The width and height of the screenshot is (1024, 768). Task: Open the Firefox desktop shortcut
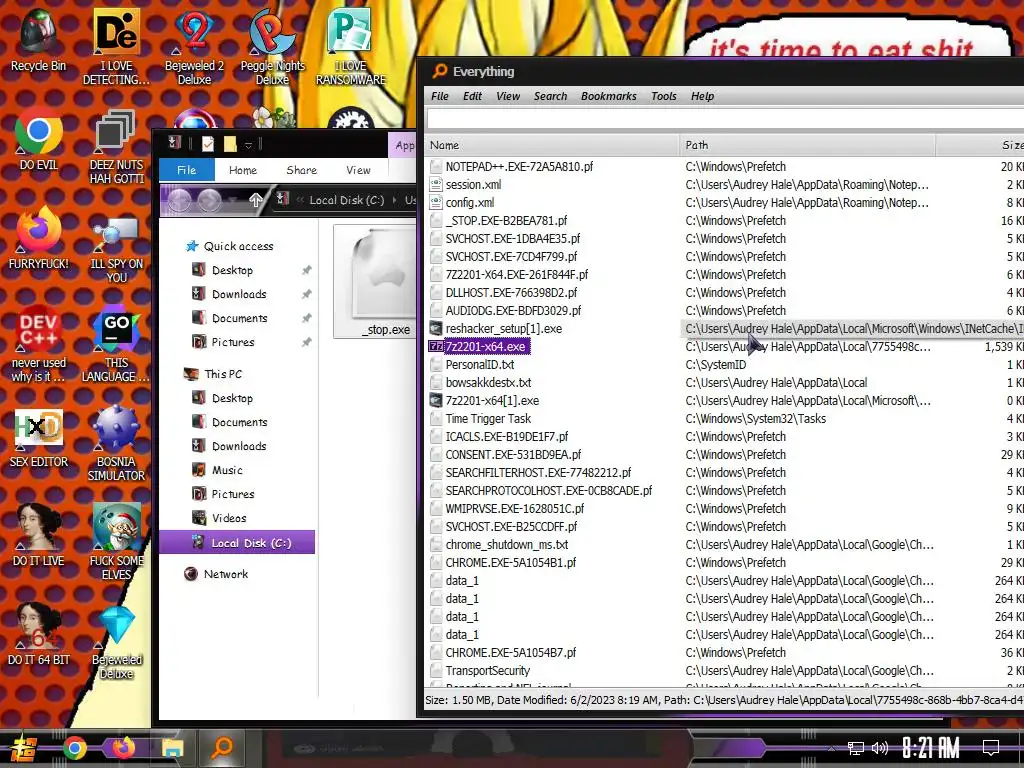[x=39, y=238]
